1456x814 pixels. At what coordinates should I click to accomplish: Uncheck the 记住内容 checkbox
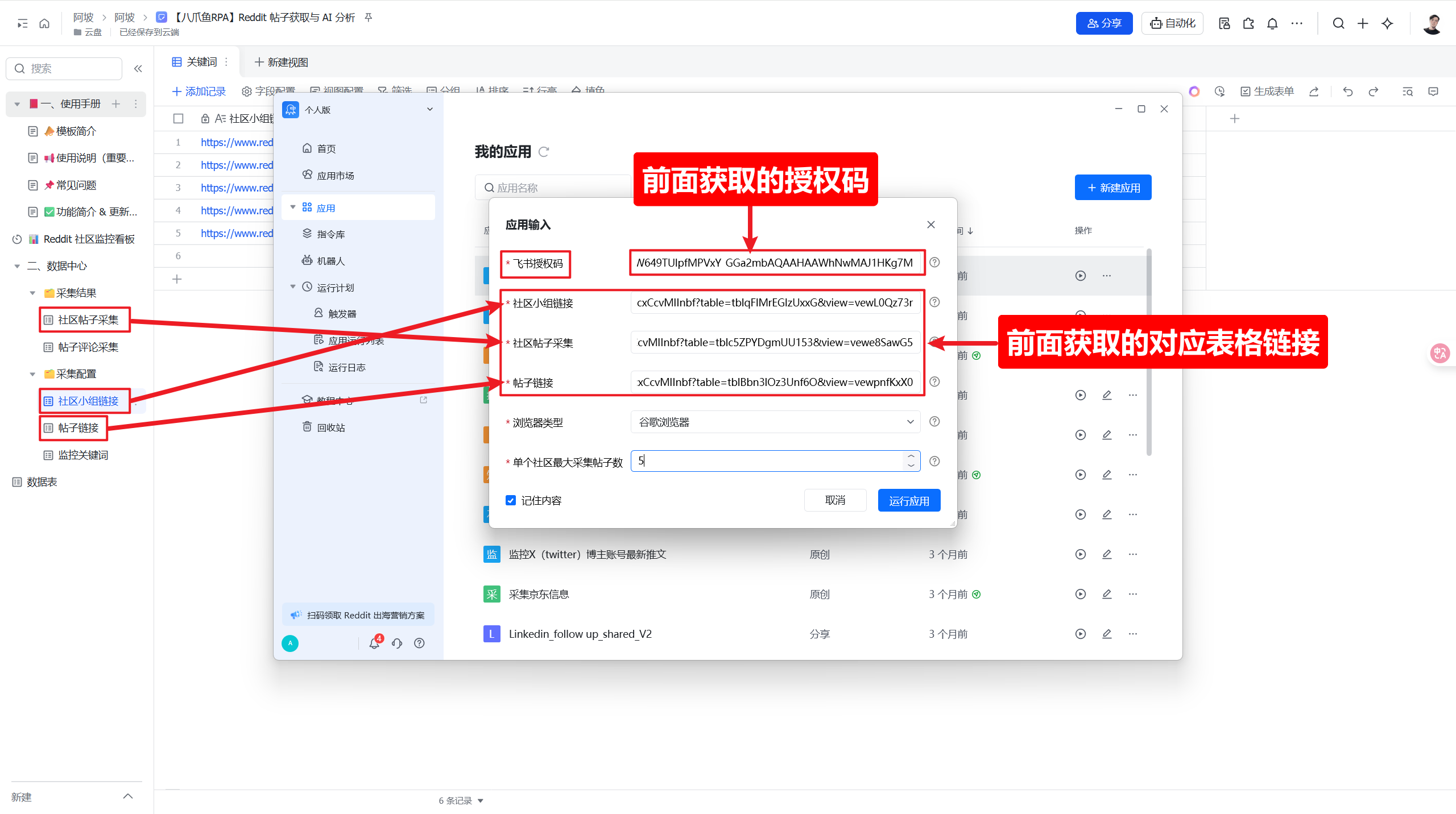point(511,500)
